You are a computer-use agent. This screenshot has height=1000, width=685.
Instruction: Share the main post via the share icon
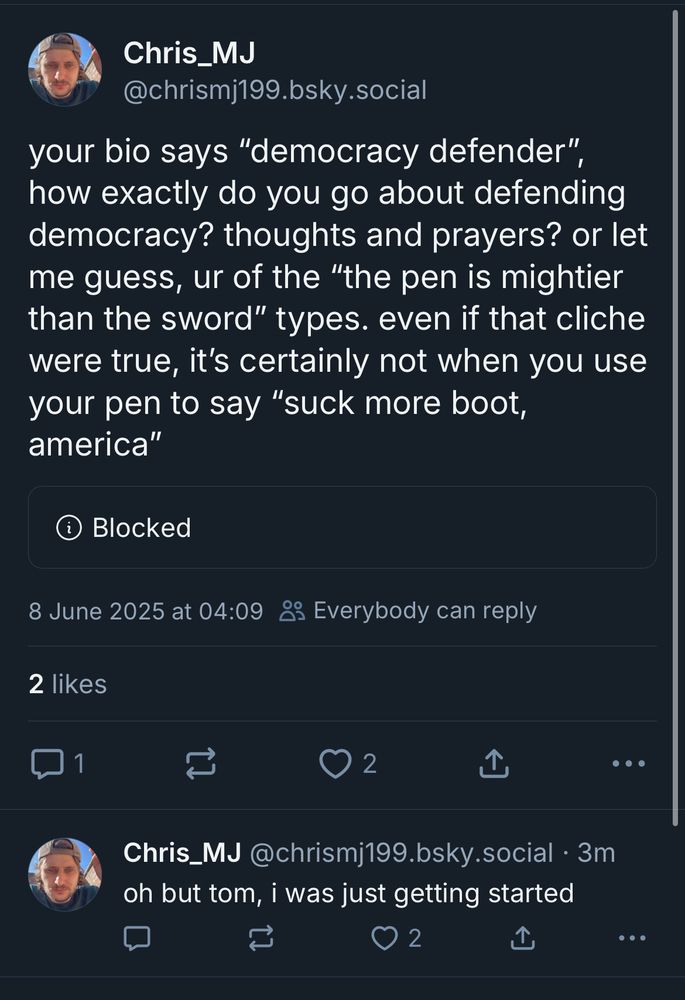point(492,763)
